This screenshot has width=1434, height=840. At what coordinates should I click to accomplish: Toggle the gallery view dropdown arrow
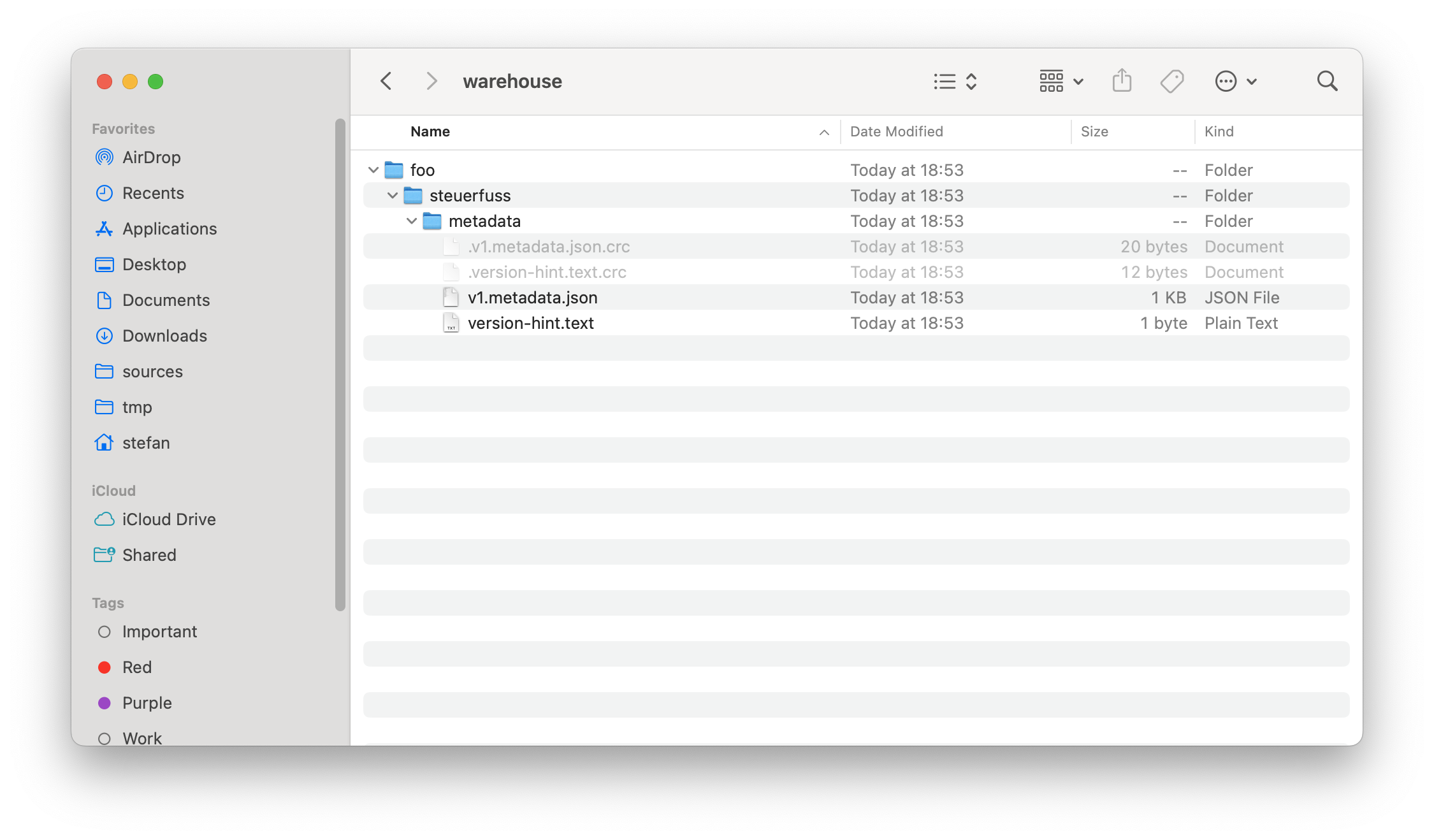1079,82
